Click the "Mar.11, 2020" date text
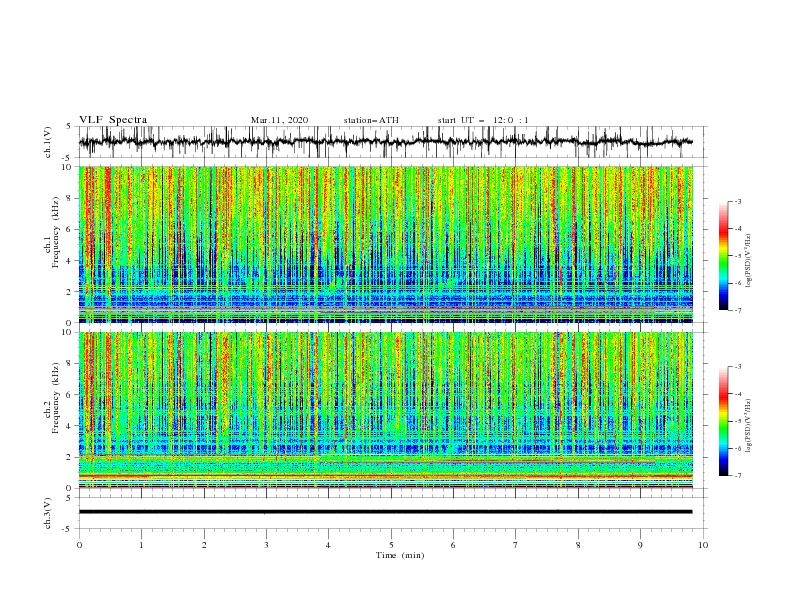 coord(279,120)
